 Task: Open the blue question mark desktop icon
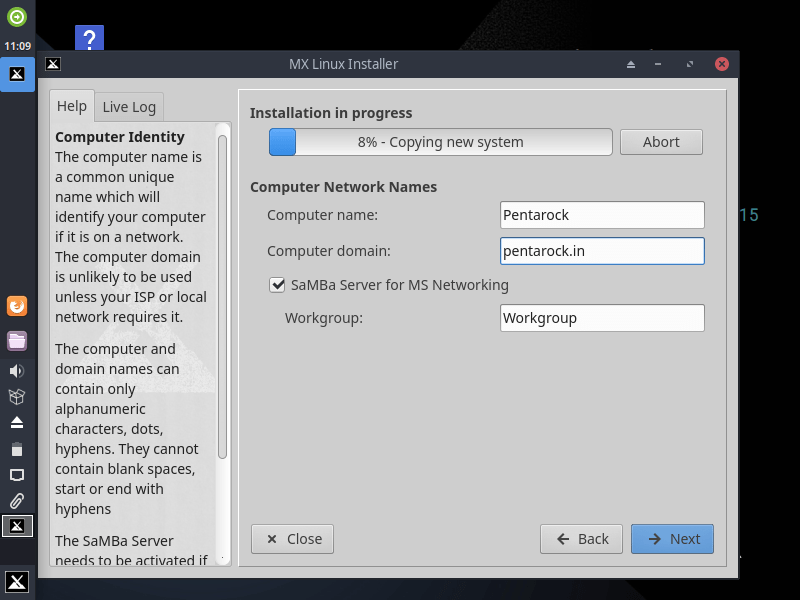(89, 38)
